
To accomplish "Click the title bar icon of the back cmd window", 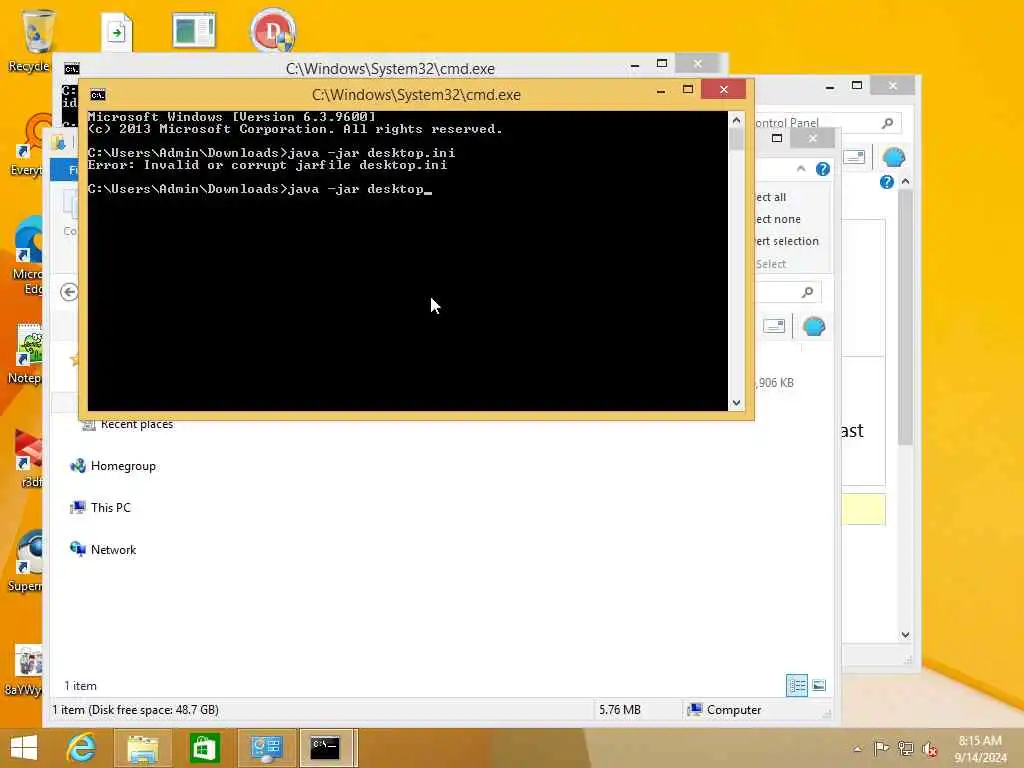I will tap(71, 69).
